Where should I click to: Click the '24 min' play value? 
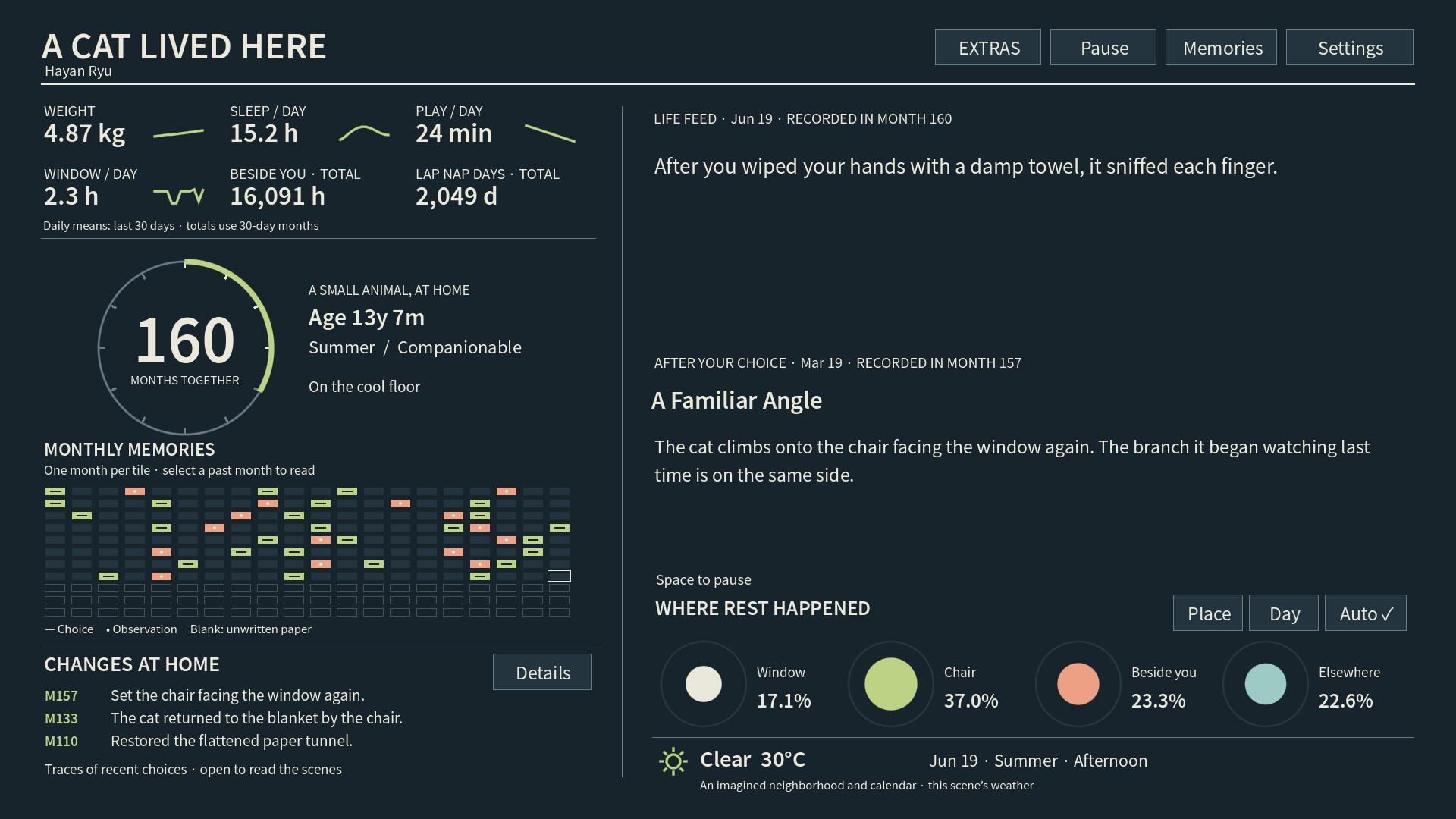coord(453,133)
